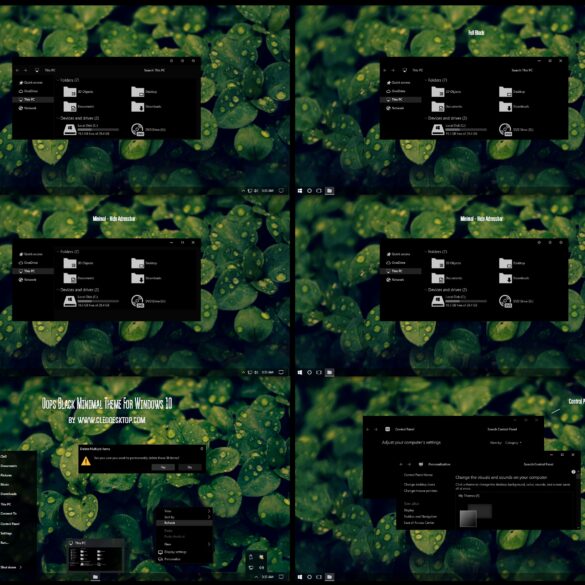Select Local Disk (C:) in Full Black Explorer
Screen dimensions: 585x585
pos(459,129)
